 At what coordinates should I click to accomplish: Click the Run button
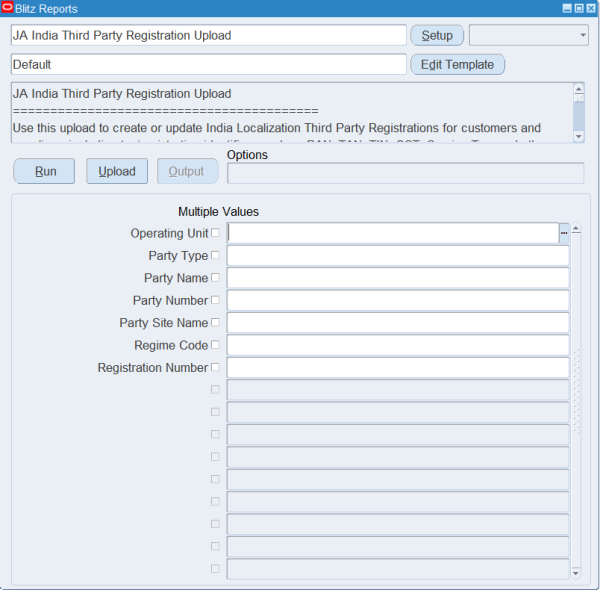pos(44,171)
